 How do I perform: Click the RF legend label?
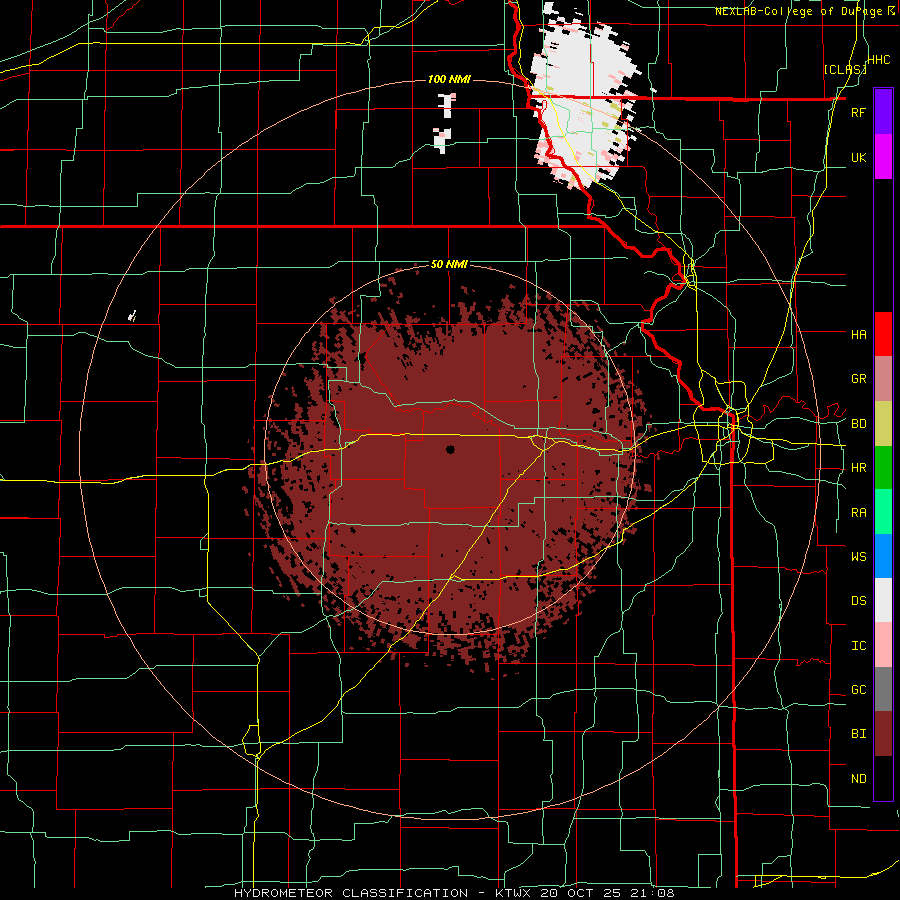coord(858,112)
